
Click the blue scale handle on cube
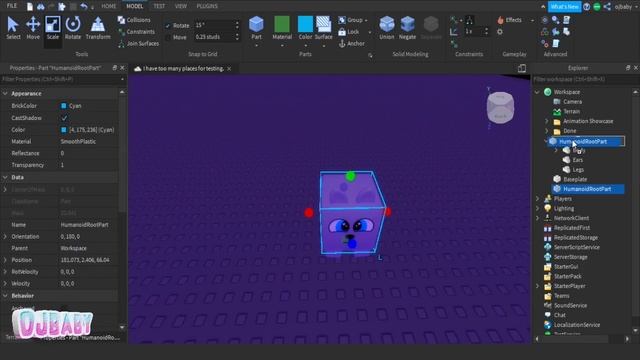(x=352, y=244)
